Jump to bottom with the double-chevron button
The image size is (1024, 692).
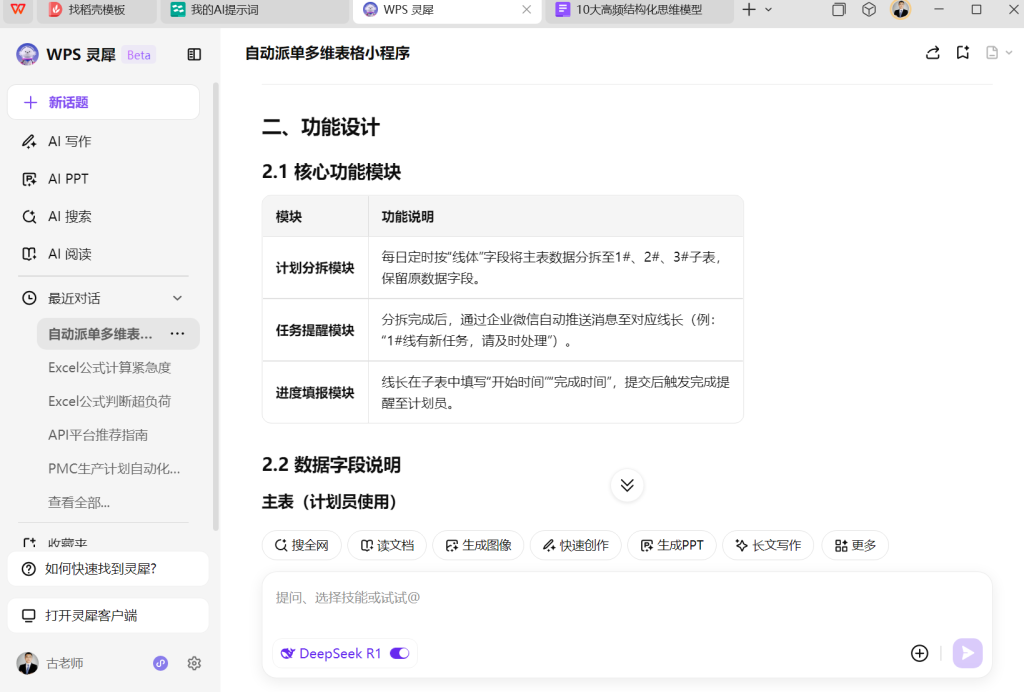point(627,485)
